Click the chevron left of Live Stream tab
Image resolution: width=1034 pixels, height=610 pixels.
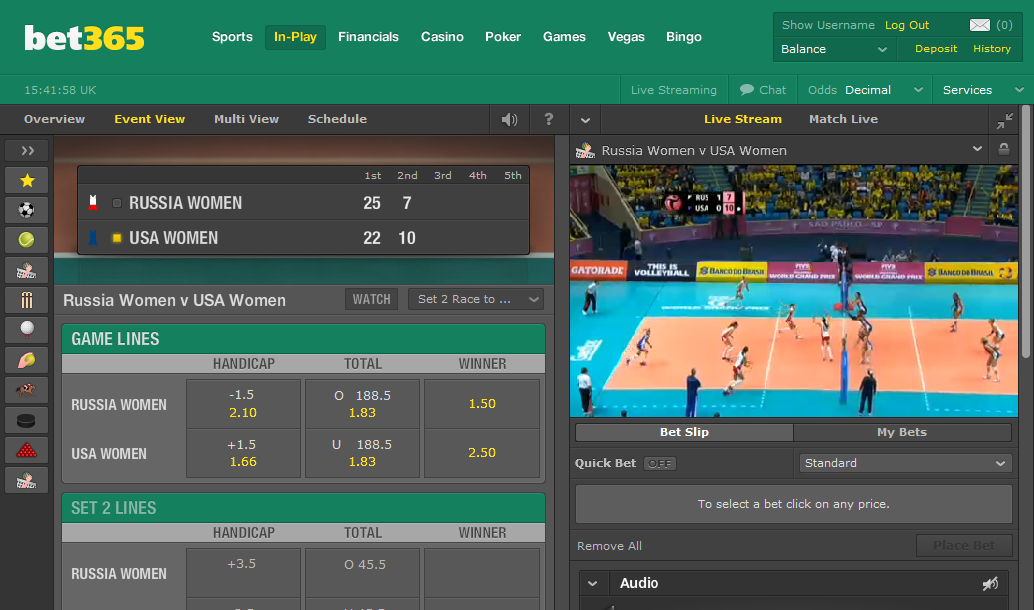586,121
